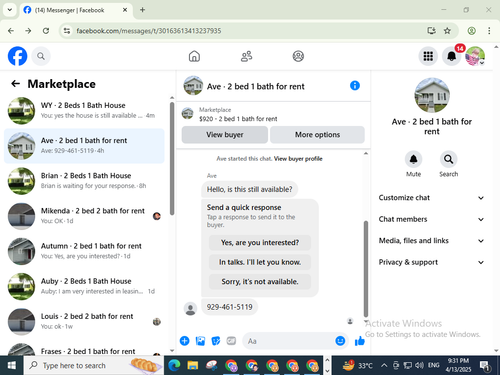This screenshot has height=375, width=500.
Task: Click the back arrow next to Marketplace
Action: [x=15, y=83]
